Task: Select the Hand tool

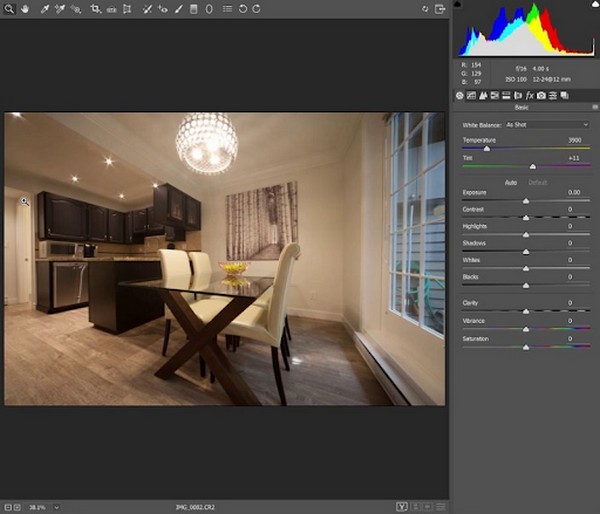Action: 24,8
